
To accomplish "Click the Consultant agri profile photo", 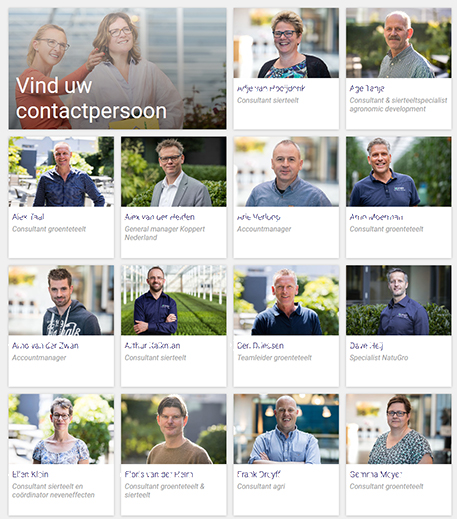I will coord(286,429).
